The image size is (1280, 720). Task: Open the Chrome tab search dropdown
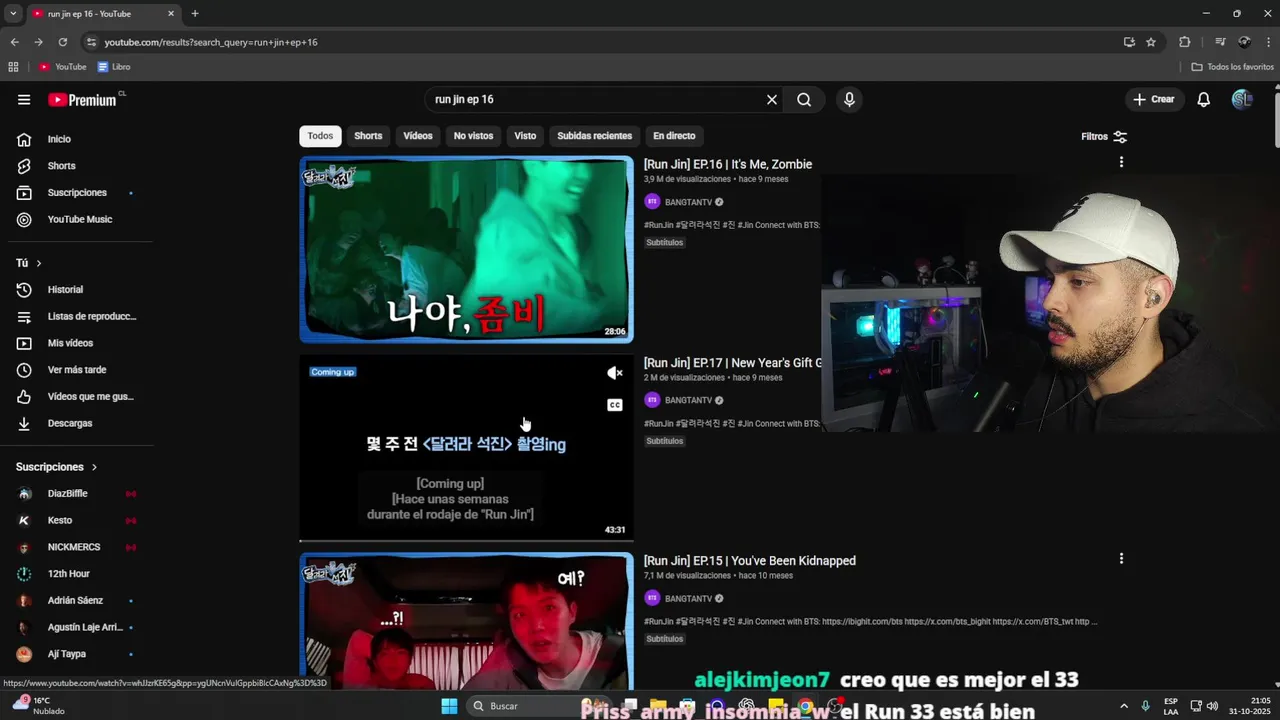pyautogui.click(x=13, y=14)
